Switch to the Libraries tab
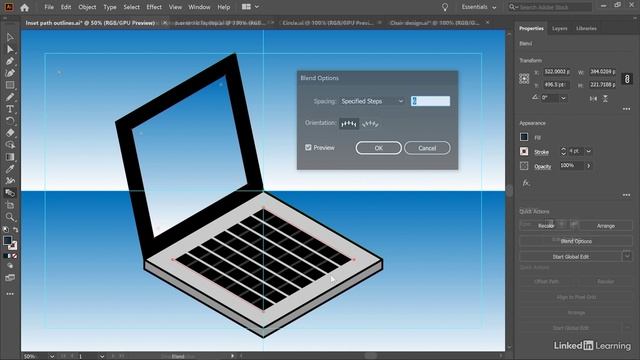Screen dimensions: 640x360 (587, 28)
